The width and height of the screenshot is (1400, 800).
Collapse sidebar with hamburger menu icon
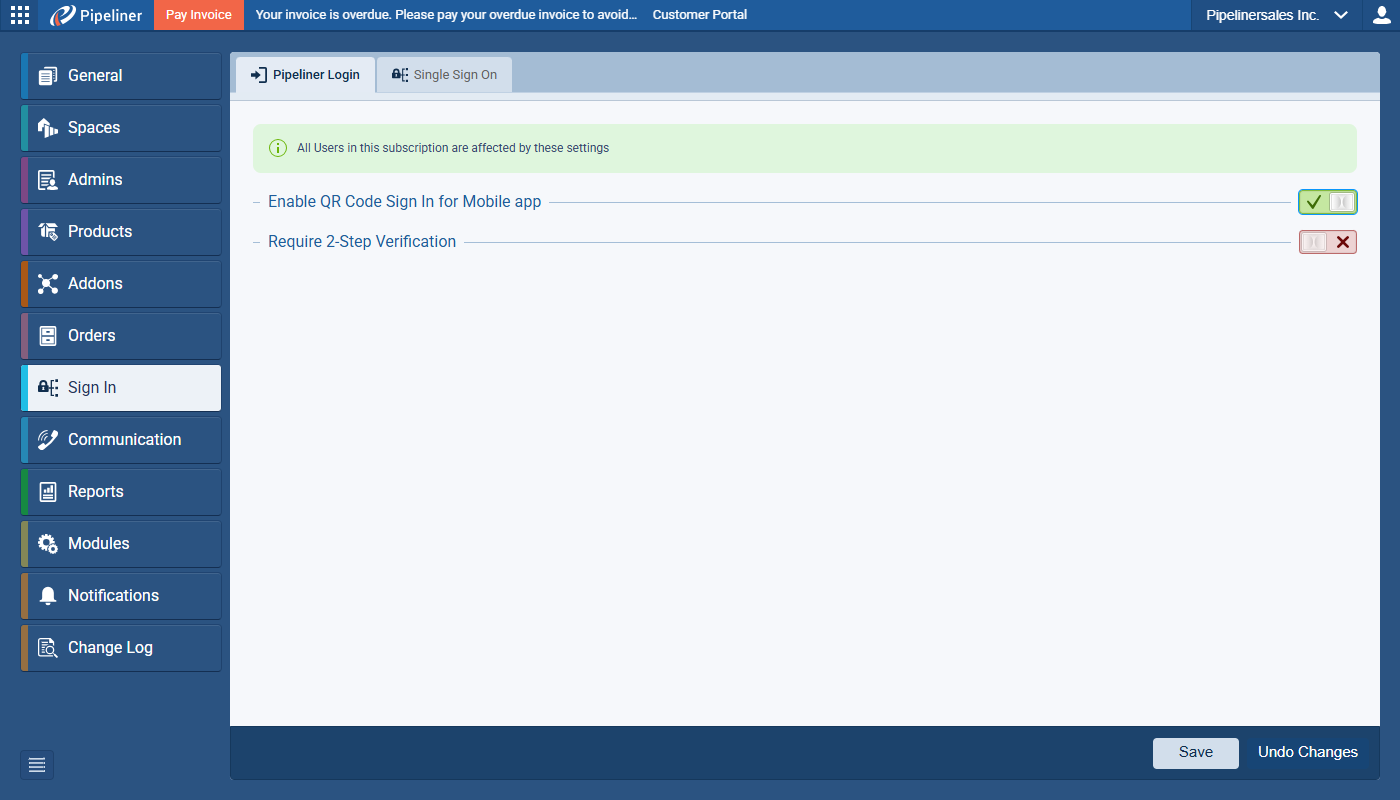[37, 765]
